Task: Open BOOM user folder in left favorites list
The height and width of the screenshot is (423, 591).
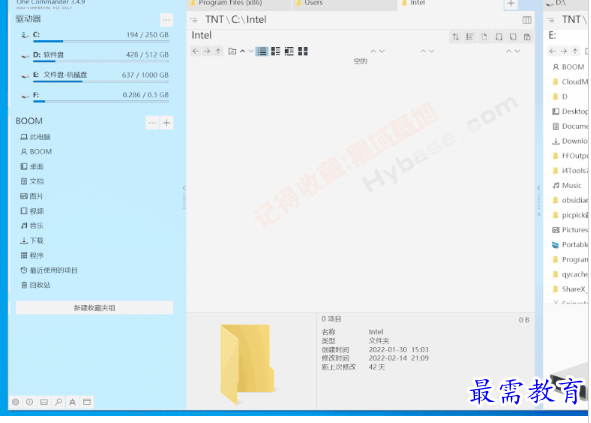Action: [x=36, y=152]
